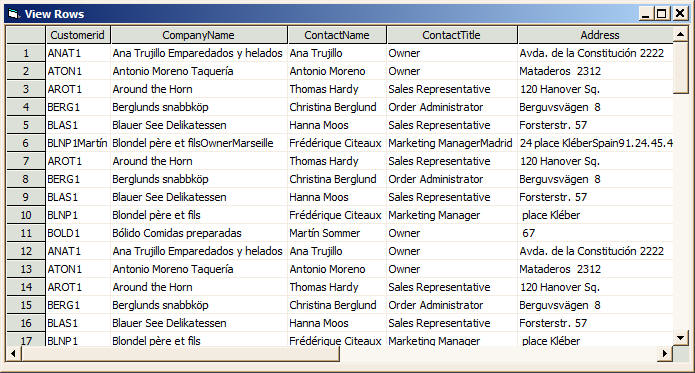Select row header 4

(x=26, y=107)
